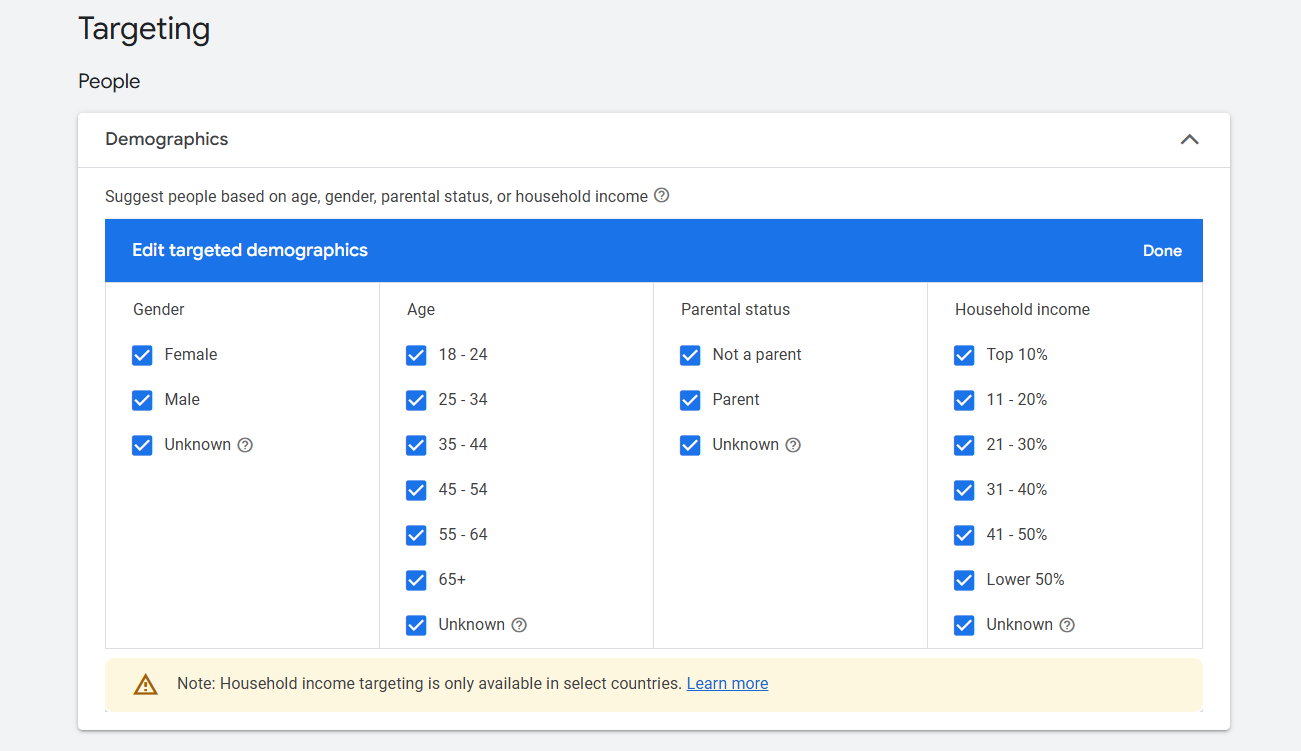Click help icon after demographics description text
This screenshot has width=1301, height=751.
coord(661,196)
